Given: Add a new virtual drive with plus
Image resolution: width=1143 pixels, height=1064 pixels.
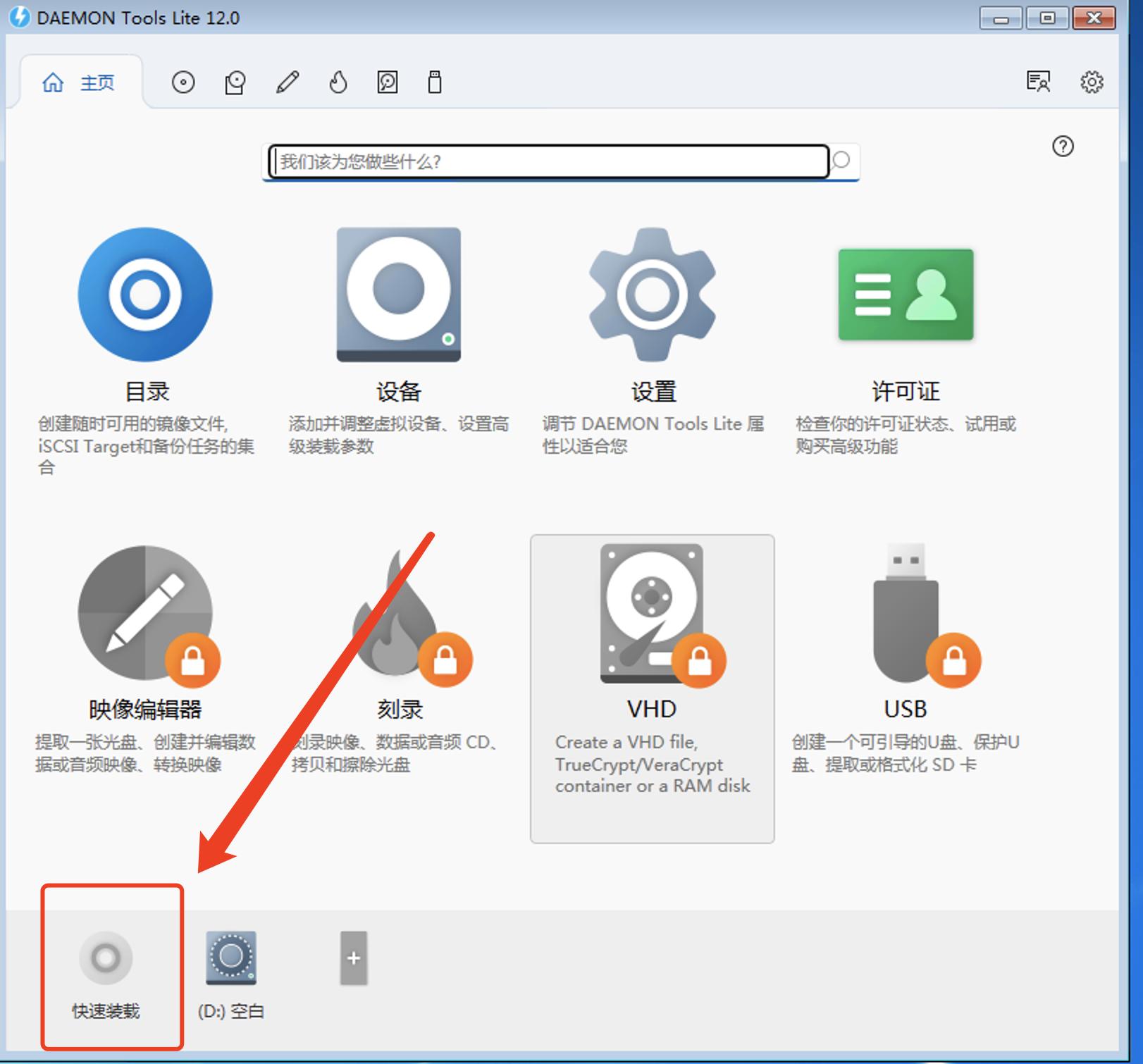Looking at the screenshot, I should coord(354,958).
